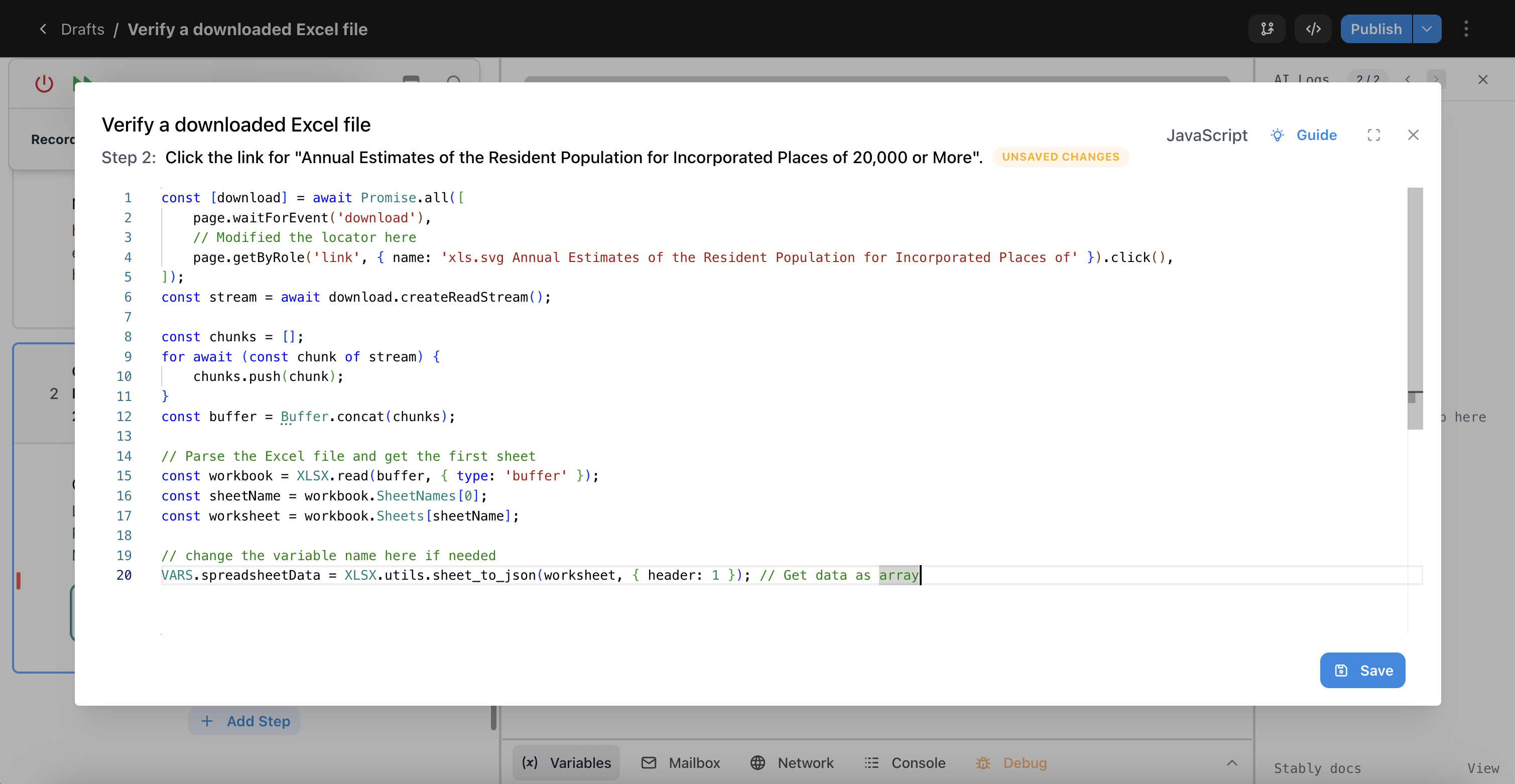Save the code step changes

coord(1362,670)
